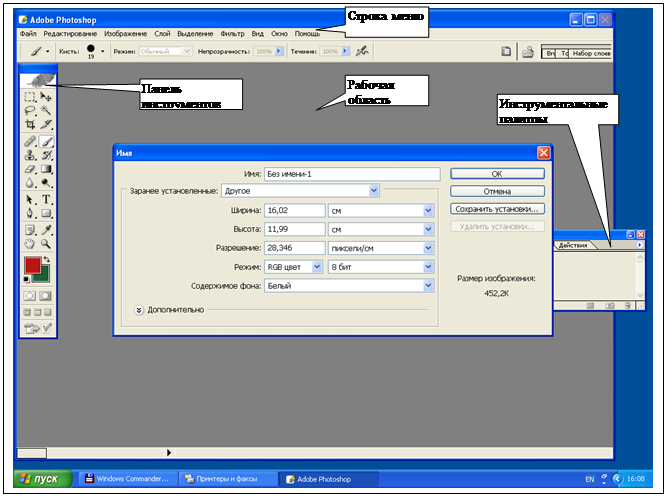
Task: Choose full screen mode
Action: [x=48, y=312]
